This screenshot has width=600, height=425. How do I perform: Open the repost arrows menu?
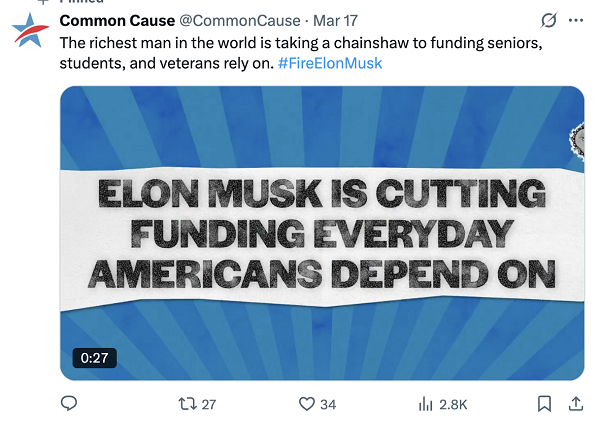point(186,404)
